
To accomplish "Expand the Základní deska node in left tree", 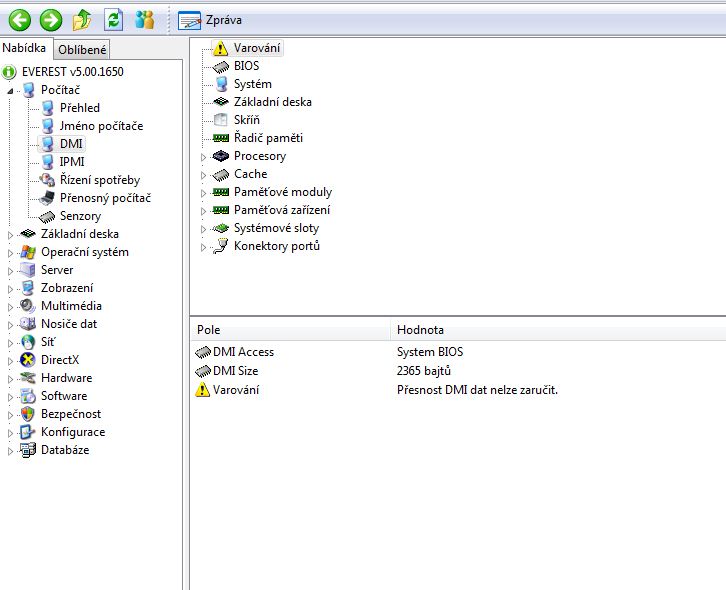I will pyautogui.click(x=12, y=234).
